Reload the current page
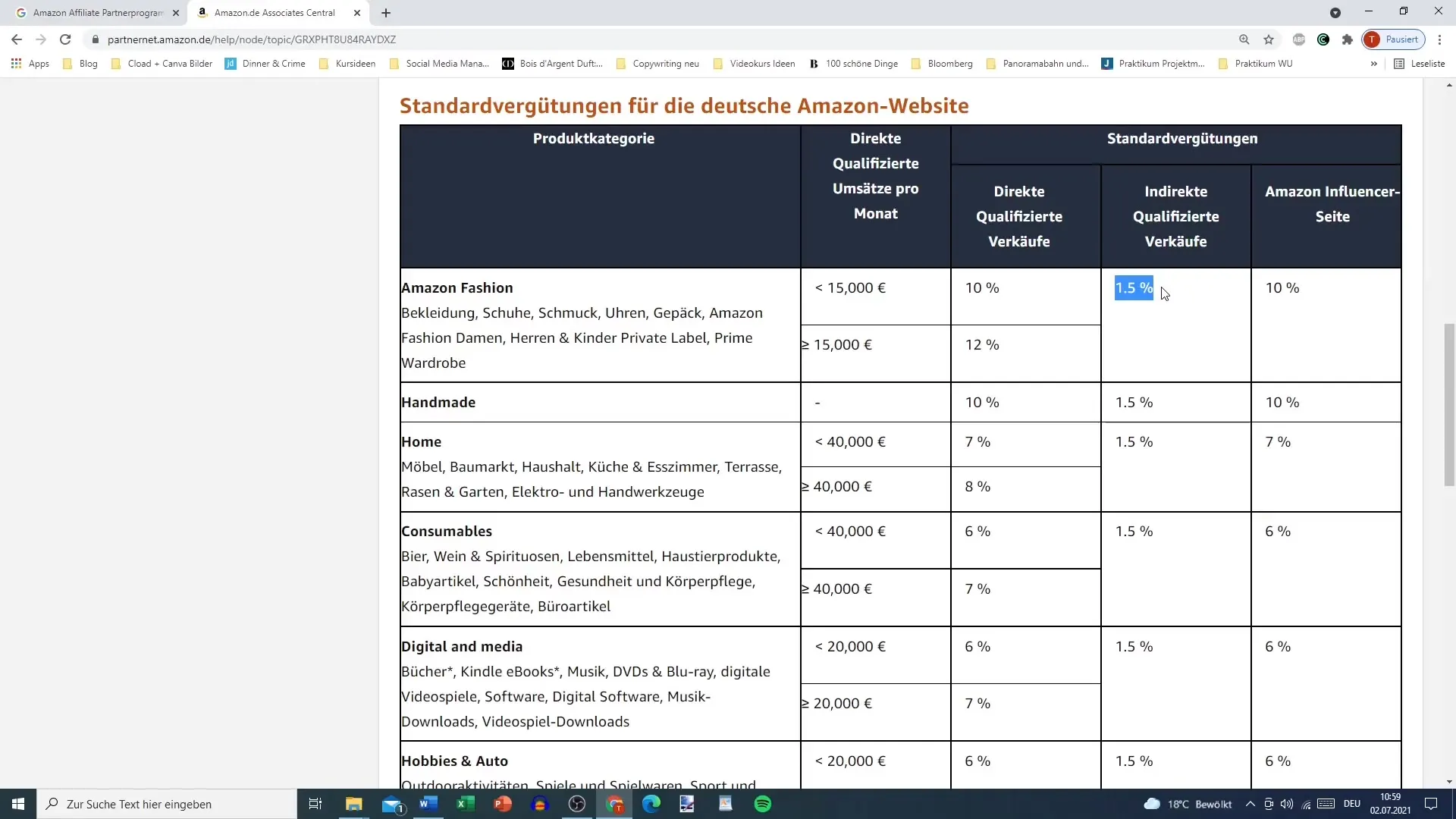The image size is (1456, 819). tap(65, 39)
